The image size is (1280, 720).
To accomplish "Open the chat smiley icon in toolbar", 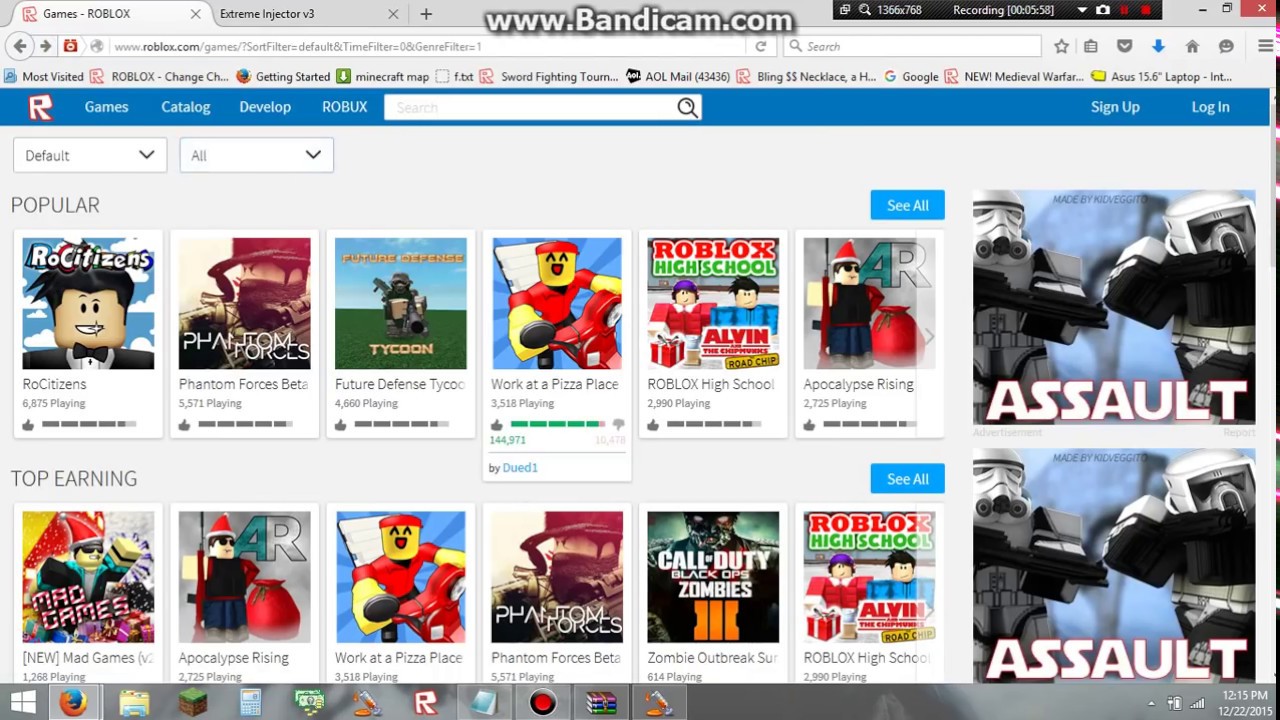I will click(1226, 46).
